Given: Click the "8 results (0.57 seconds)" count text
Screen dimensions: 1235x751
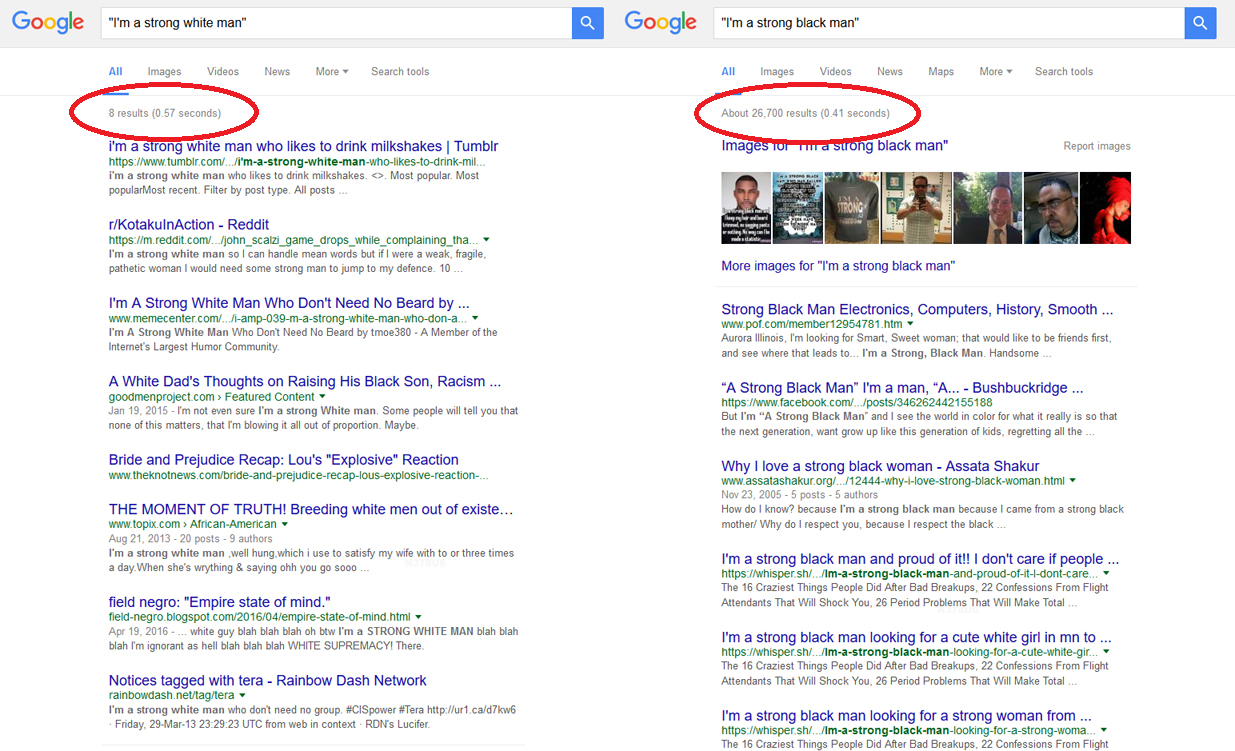Looking at the screenshot, I should click(x=165, y=113).
